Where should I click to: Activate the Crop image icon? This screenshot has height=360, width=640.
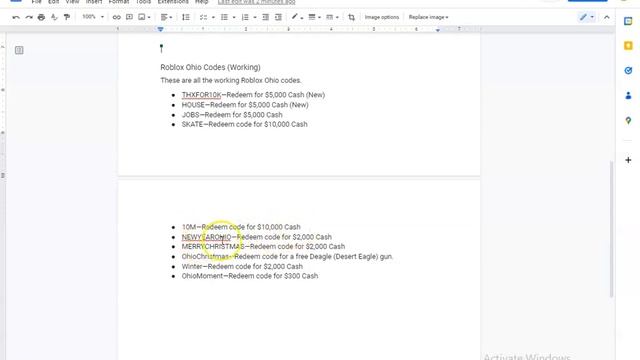coord(351,17)
